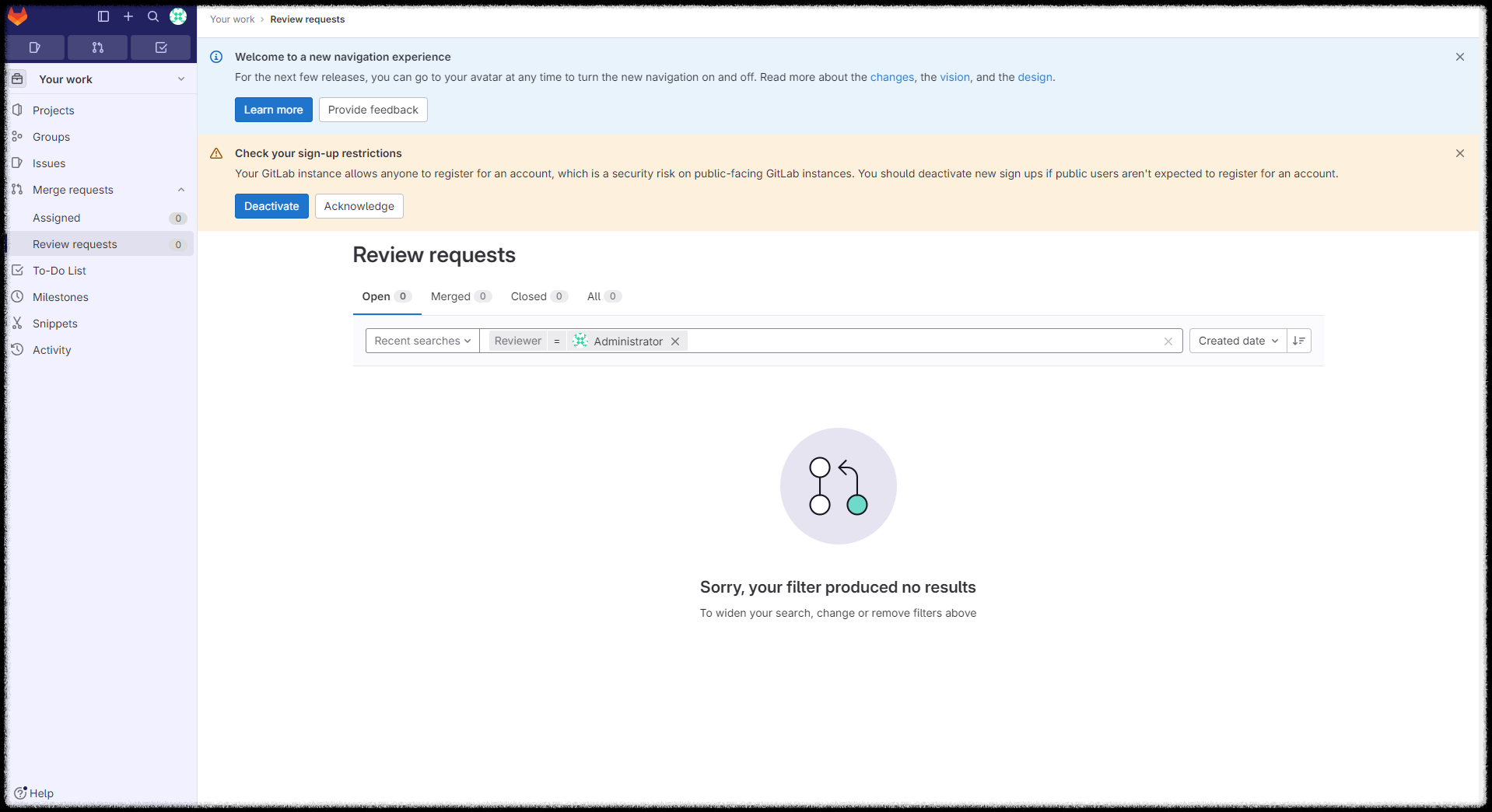Click the Administrator avatar in the filter token
This screenshot has height=812, width=1492.
(580, 341)
